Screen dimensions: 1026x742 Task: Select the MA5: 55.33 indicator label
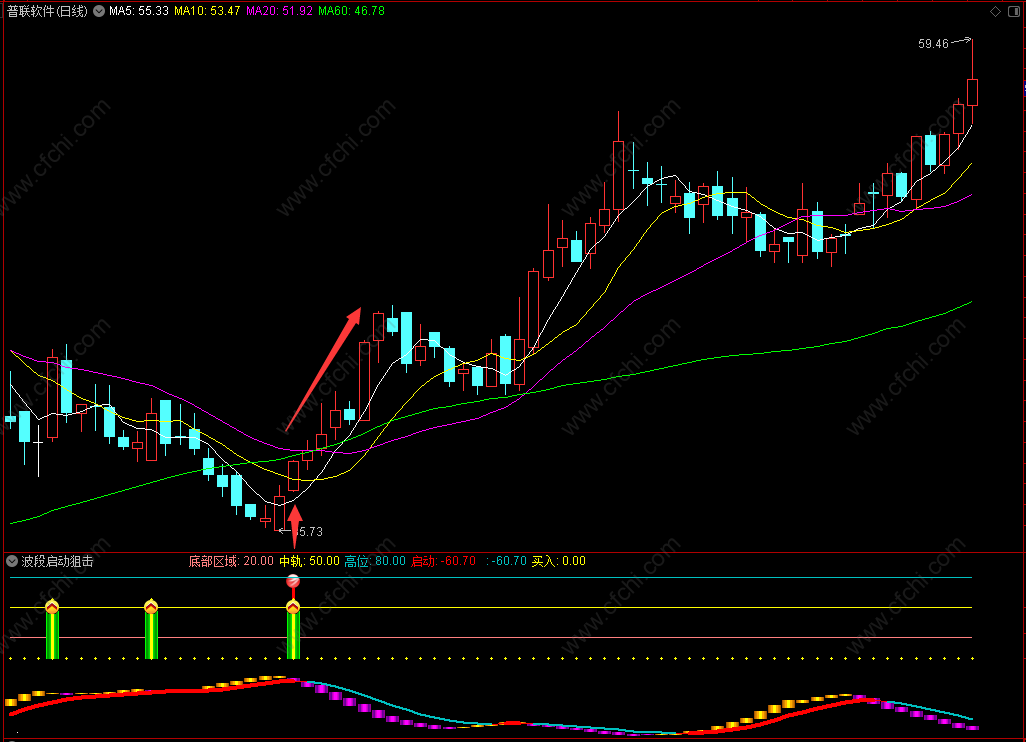tap(139, 11)
